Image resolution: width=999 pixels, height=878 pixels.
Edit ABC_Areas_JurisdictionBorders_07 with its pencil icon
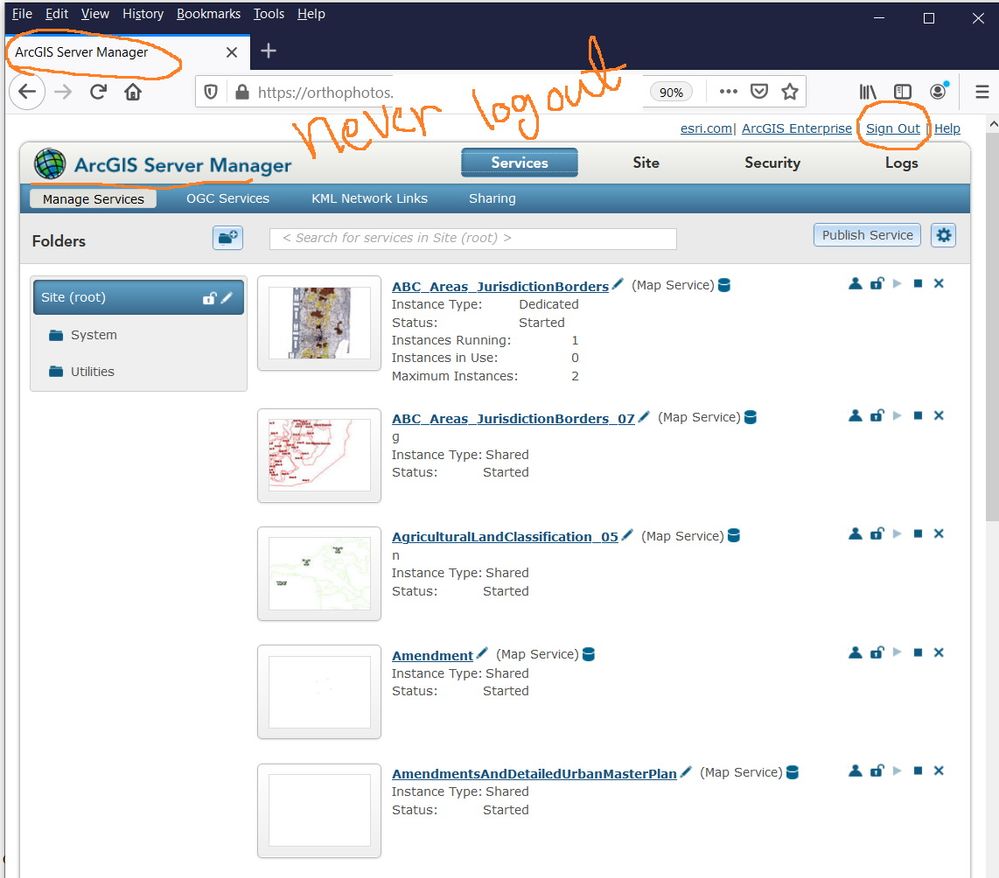point(643,417)
